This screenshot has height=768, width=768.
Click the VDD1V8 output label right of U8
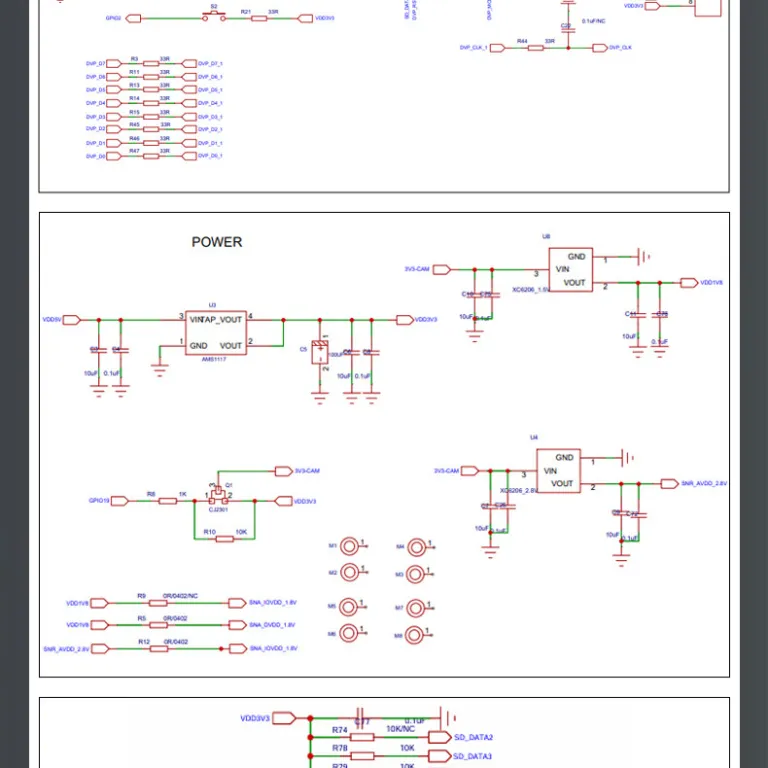(x=711, y=283)
